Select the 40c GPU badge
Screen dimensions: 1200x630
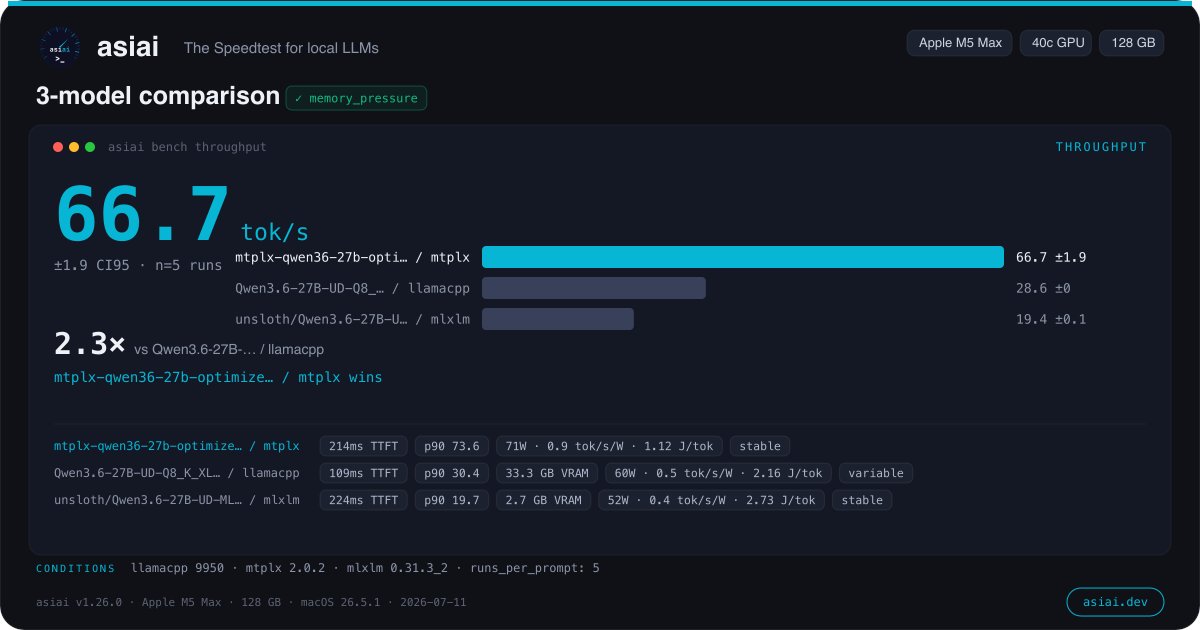tap(1056, 43)
